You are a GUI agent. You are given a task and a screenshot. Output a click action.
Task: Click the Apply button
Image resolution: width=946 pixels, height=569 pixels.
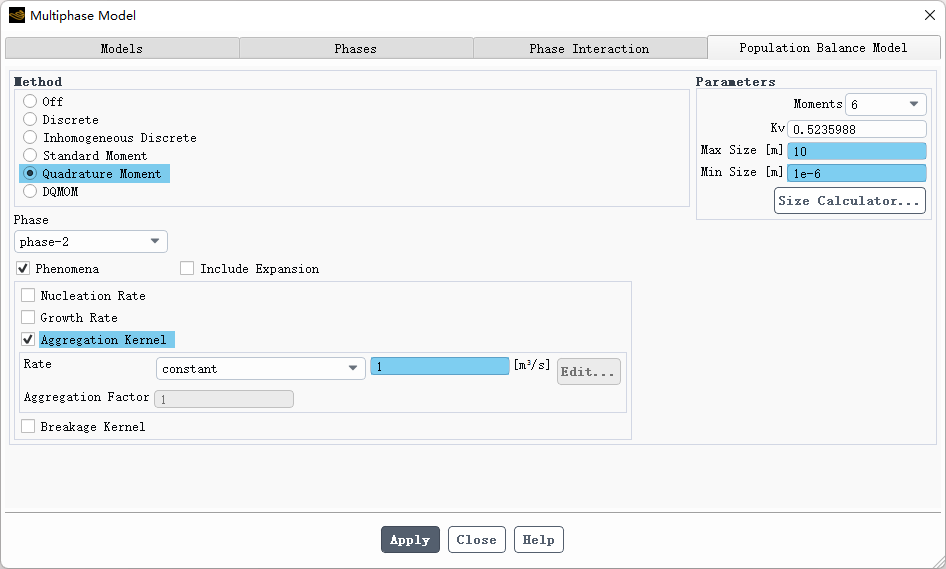coord(410,540)
